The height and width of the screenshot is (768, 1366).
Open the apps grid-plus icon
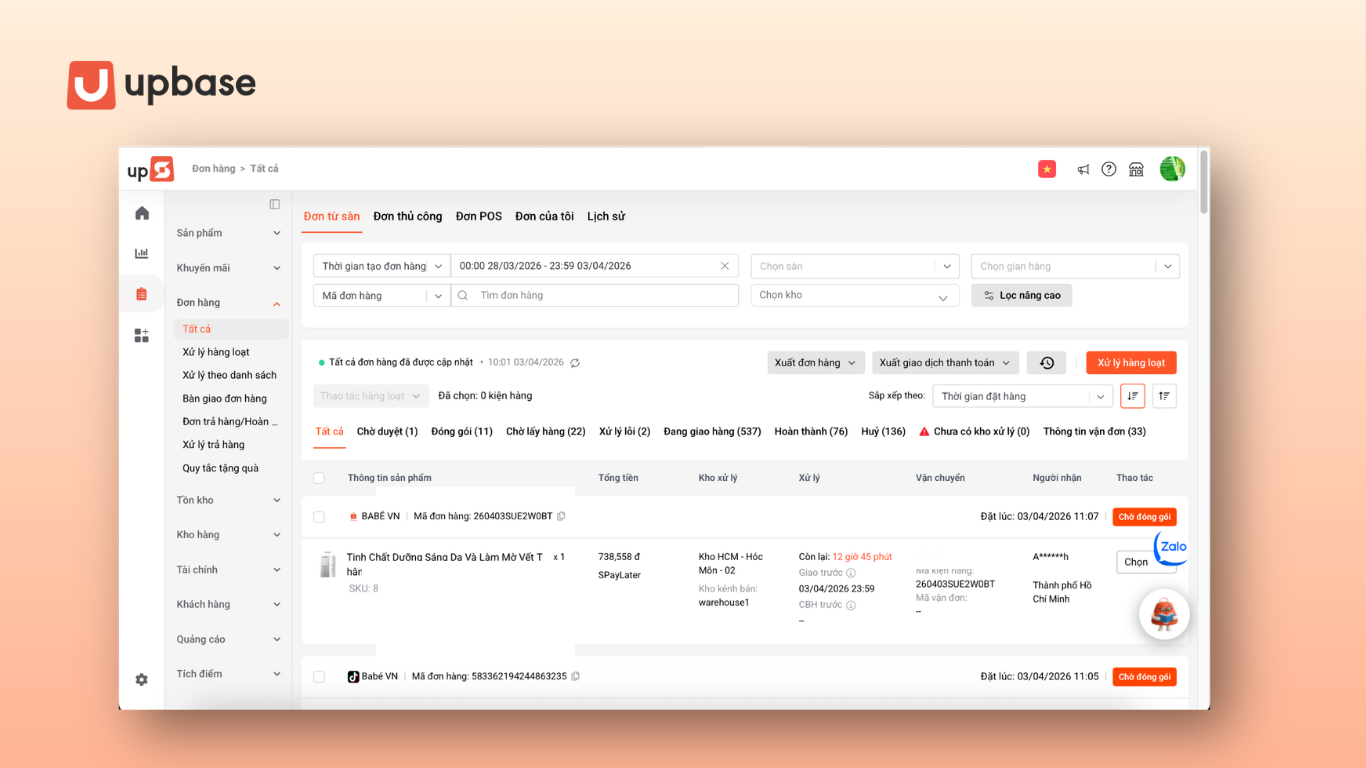[x=142, y=335]
